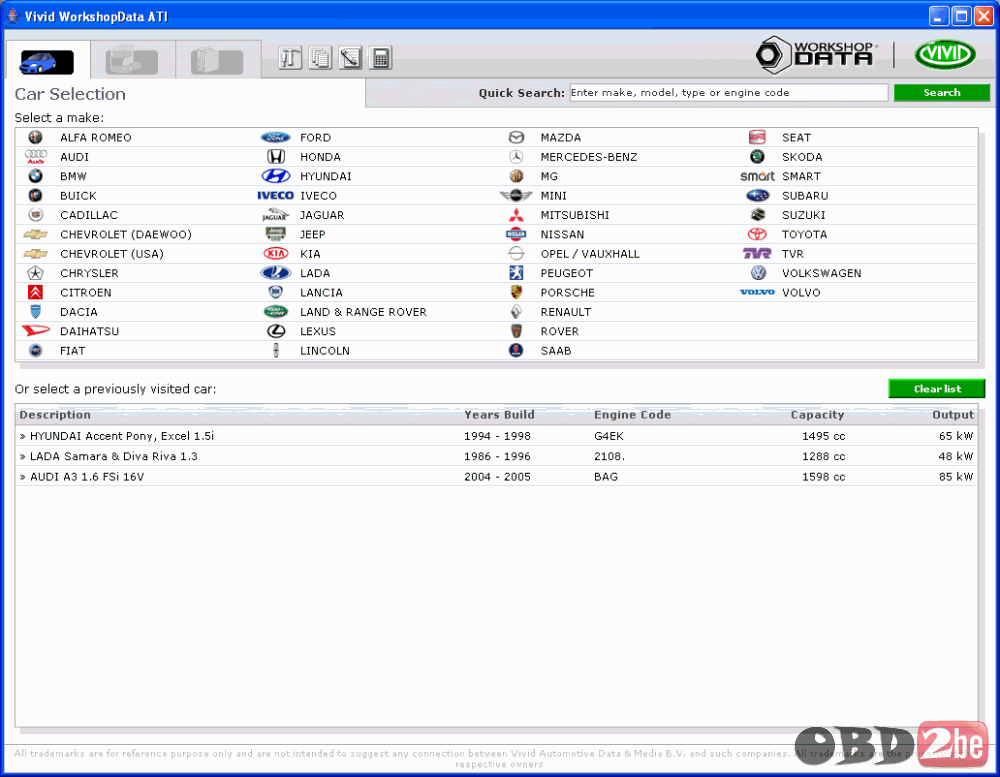Open the tools icon in the toolbar
Viewport: 1000px width, 777px height.
290,58
